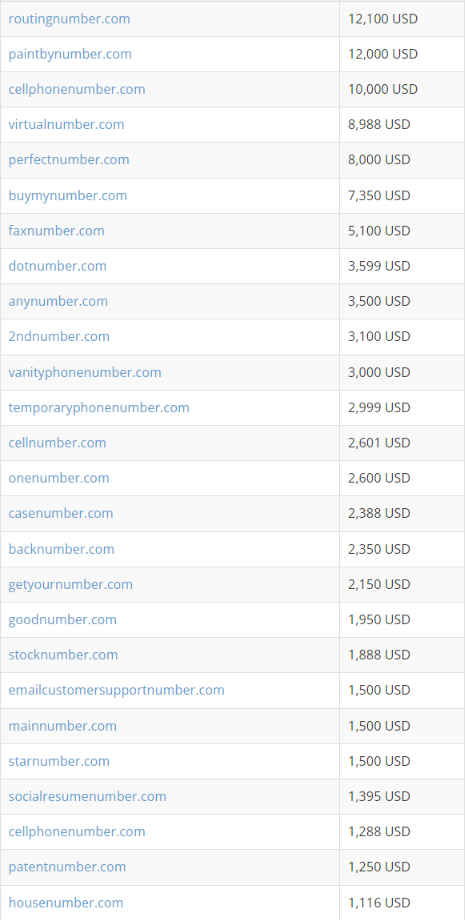Select casenumber.com link
The width and height of the screenshot is (465, 920).
[60, 513]
